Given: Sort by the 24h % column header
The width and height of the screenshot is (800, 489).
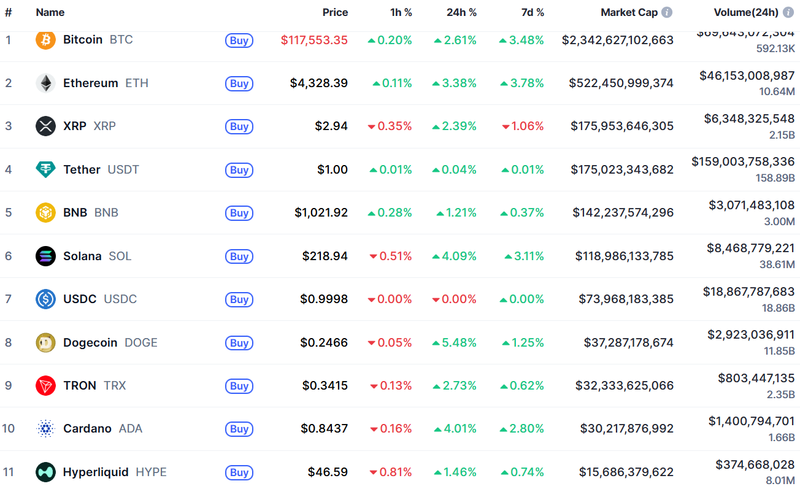Looking at the screenshot, I should (x=462, y=13).
